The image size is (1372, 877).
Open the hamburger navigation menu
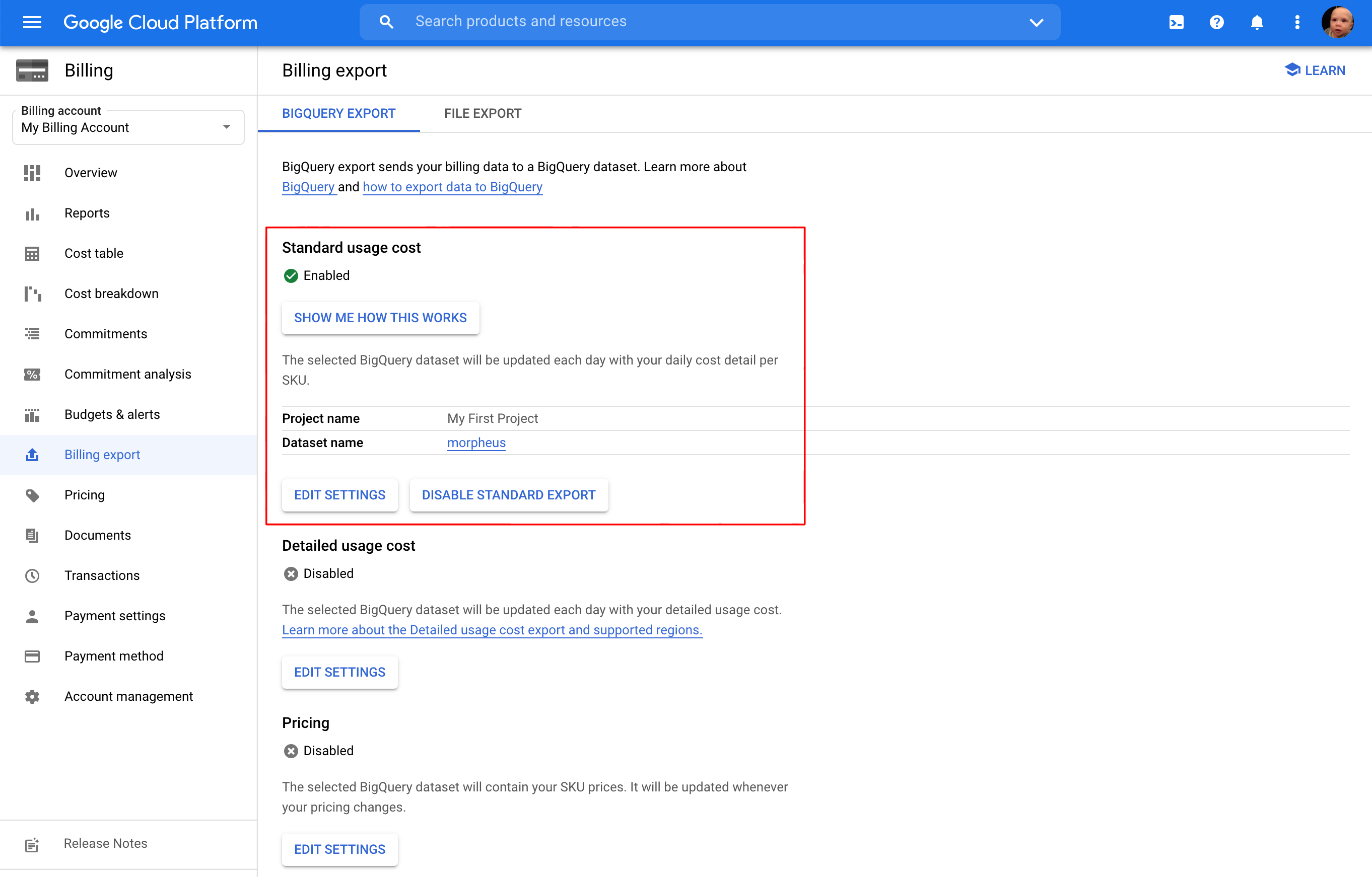point(32,22)
